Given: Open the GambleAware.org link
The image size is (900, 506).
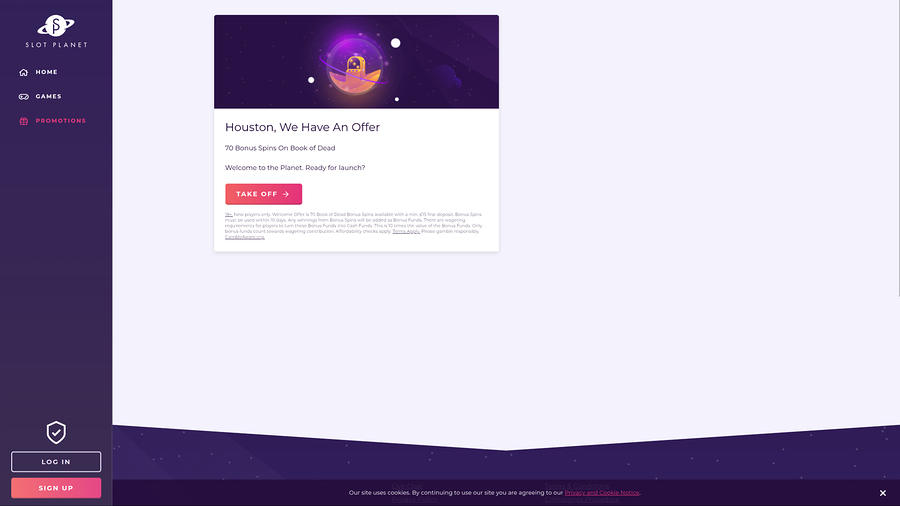Looking at the screenshot, I should [245, 237].
